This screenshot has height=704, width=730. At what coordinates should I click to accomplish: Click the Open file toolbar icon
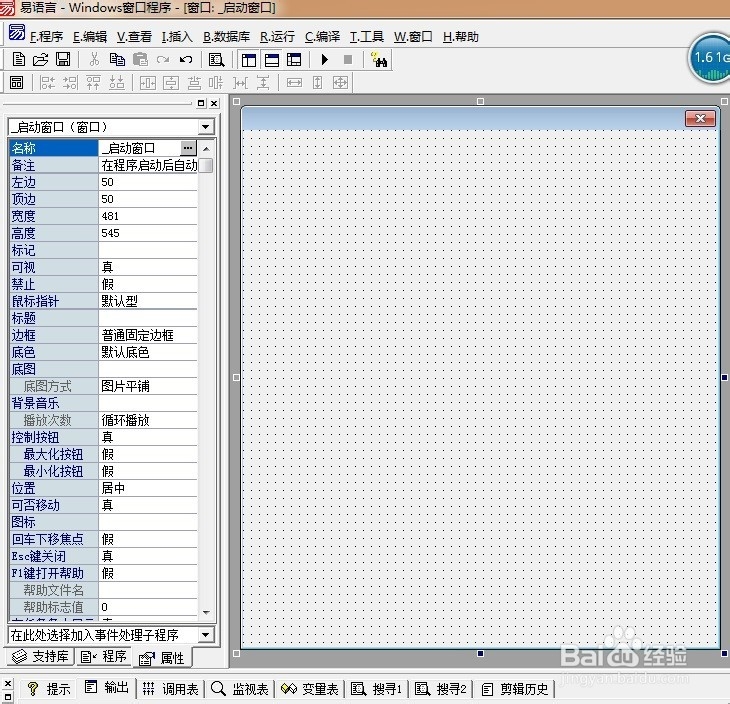tap(41, 60)
